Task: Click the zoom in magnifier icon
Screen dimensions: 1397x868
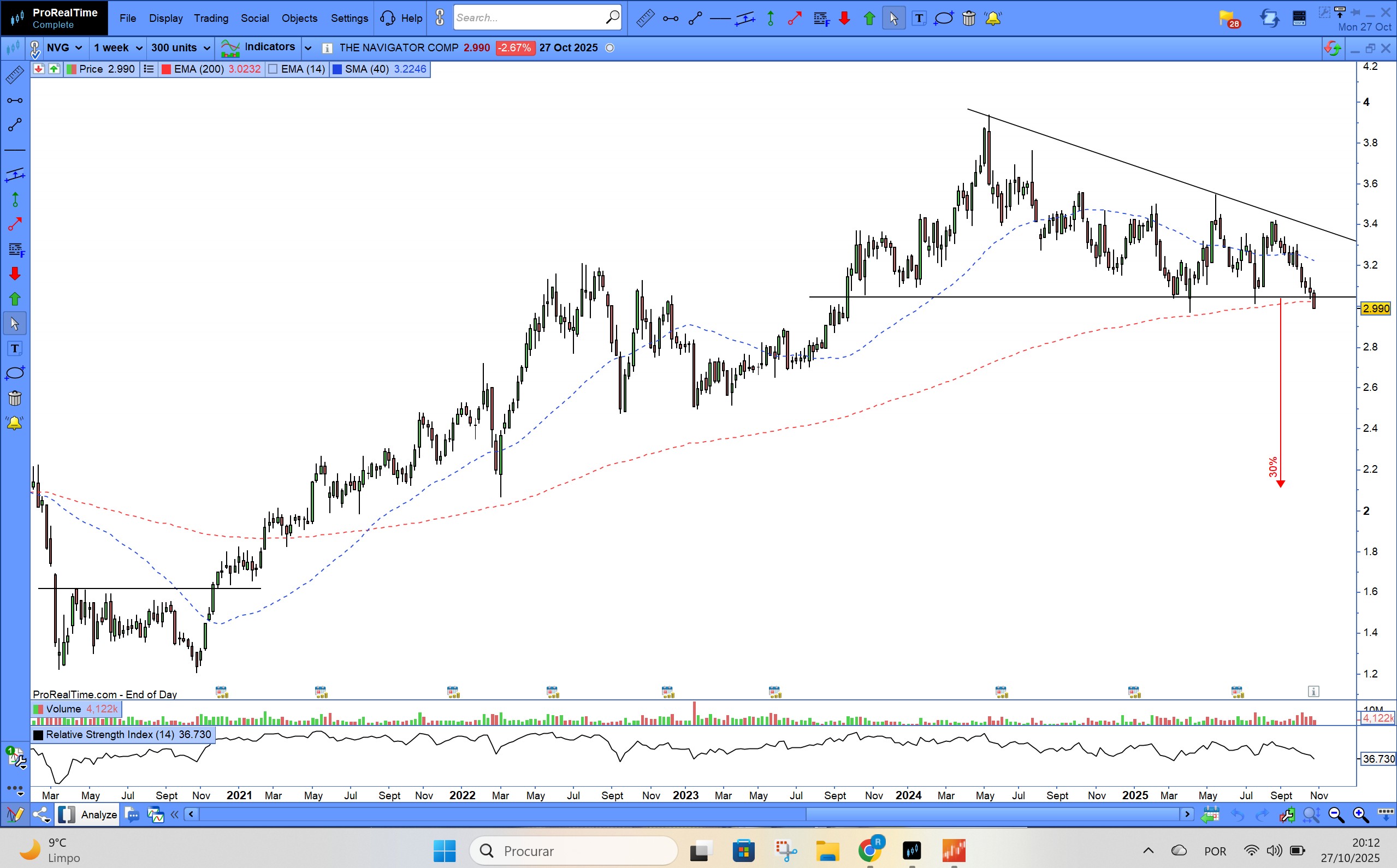Action: click(x=1360, y=814)
